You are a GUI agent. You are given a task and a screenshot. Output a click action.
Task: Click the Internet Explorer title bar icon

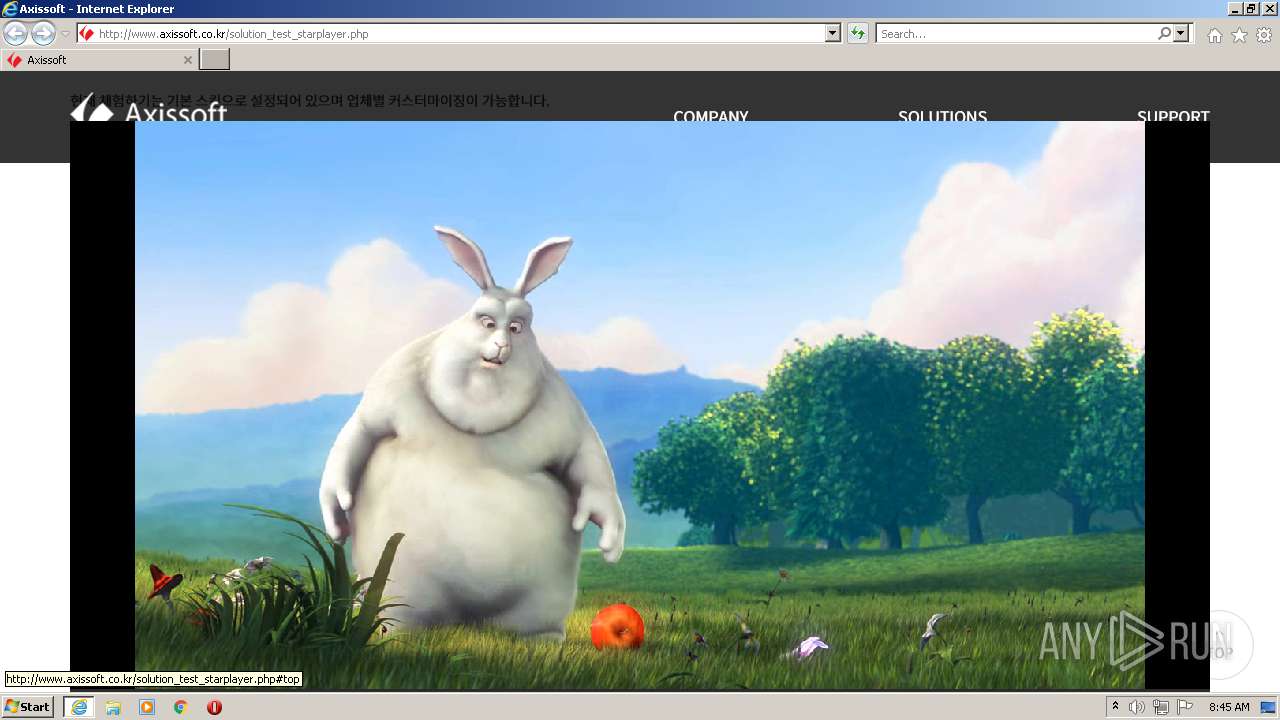[10, 8]
